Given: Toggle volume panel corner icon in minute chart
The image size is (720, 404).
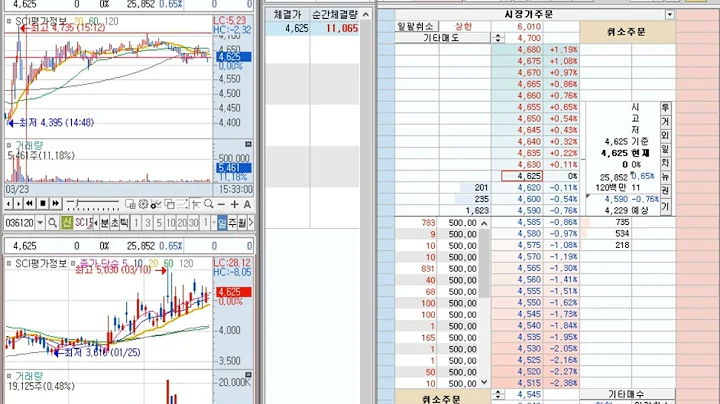Looking at the screenshot, I should click(248, 144).
